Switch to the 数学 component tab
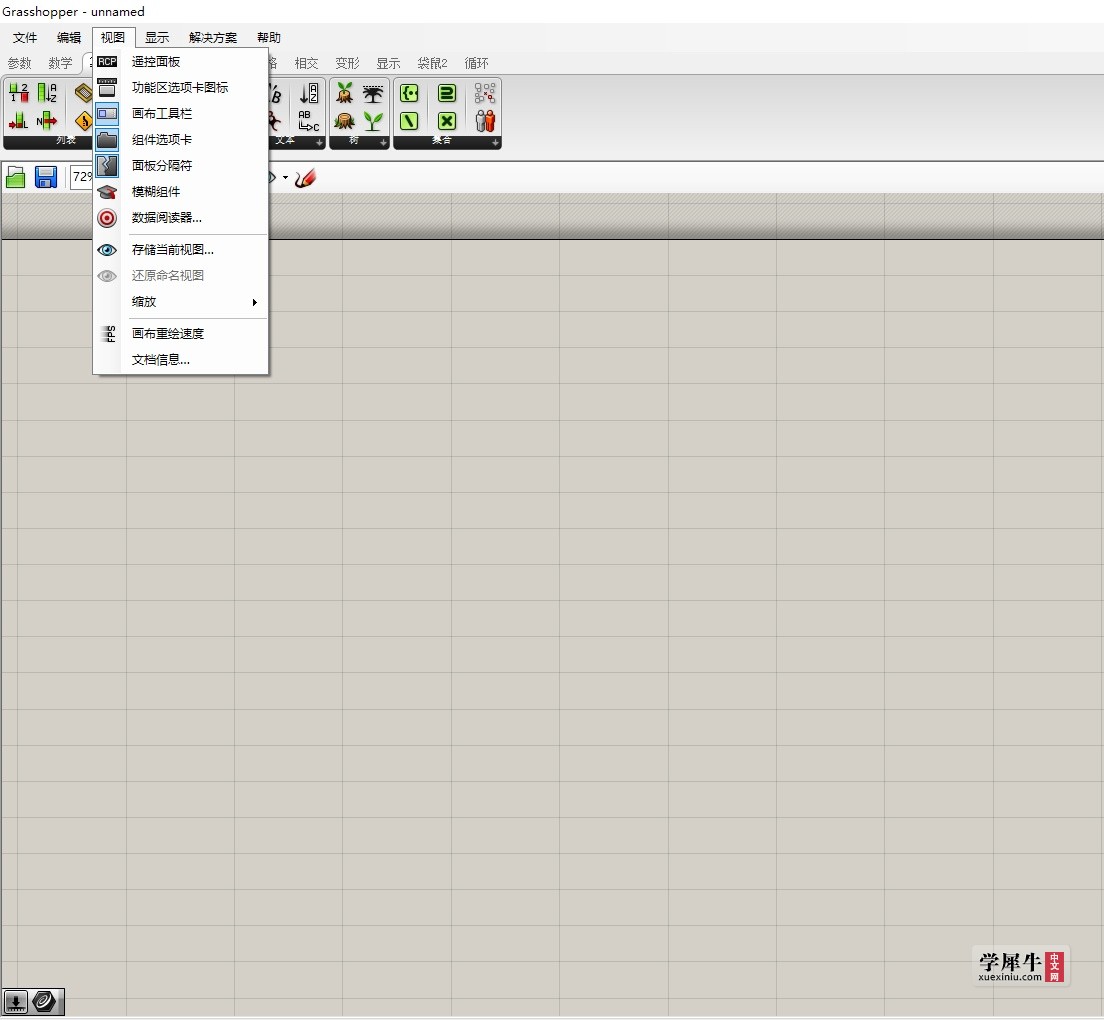This screenshot has height=1020, width=1104. [61, 63]
